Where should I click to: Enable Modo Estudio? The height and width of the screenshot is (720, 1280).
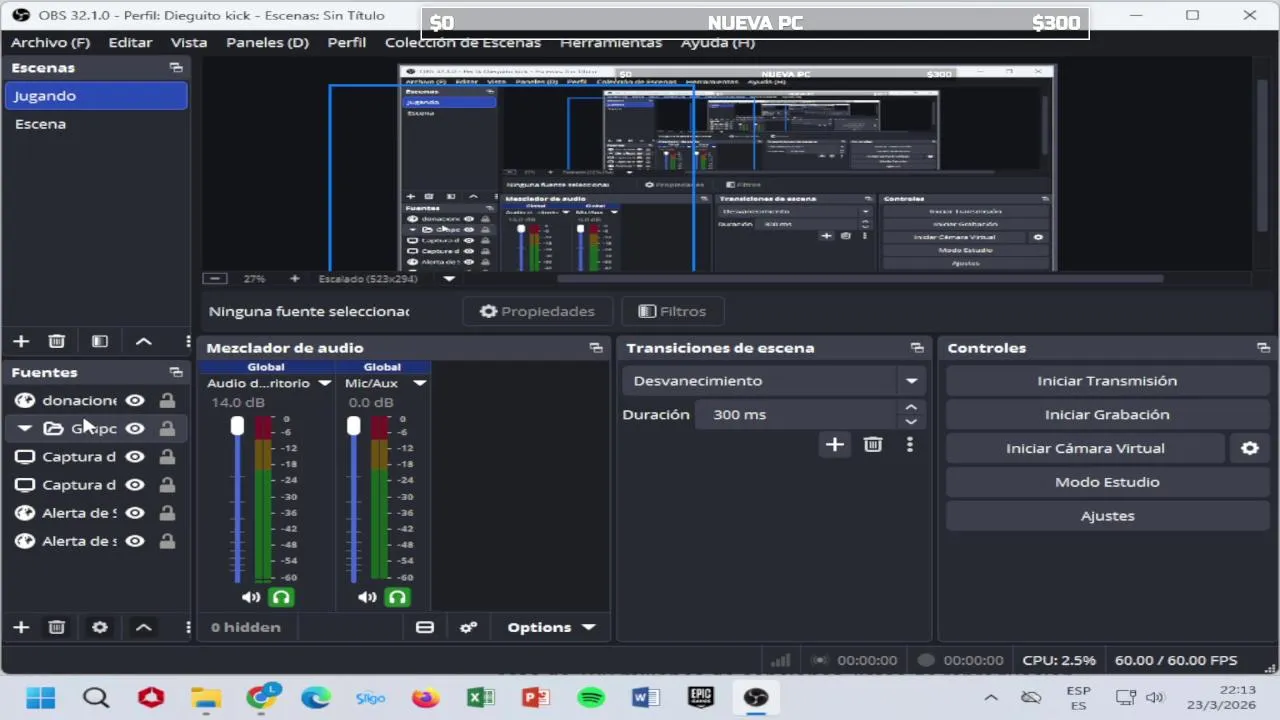tap(1107, 482)
